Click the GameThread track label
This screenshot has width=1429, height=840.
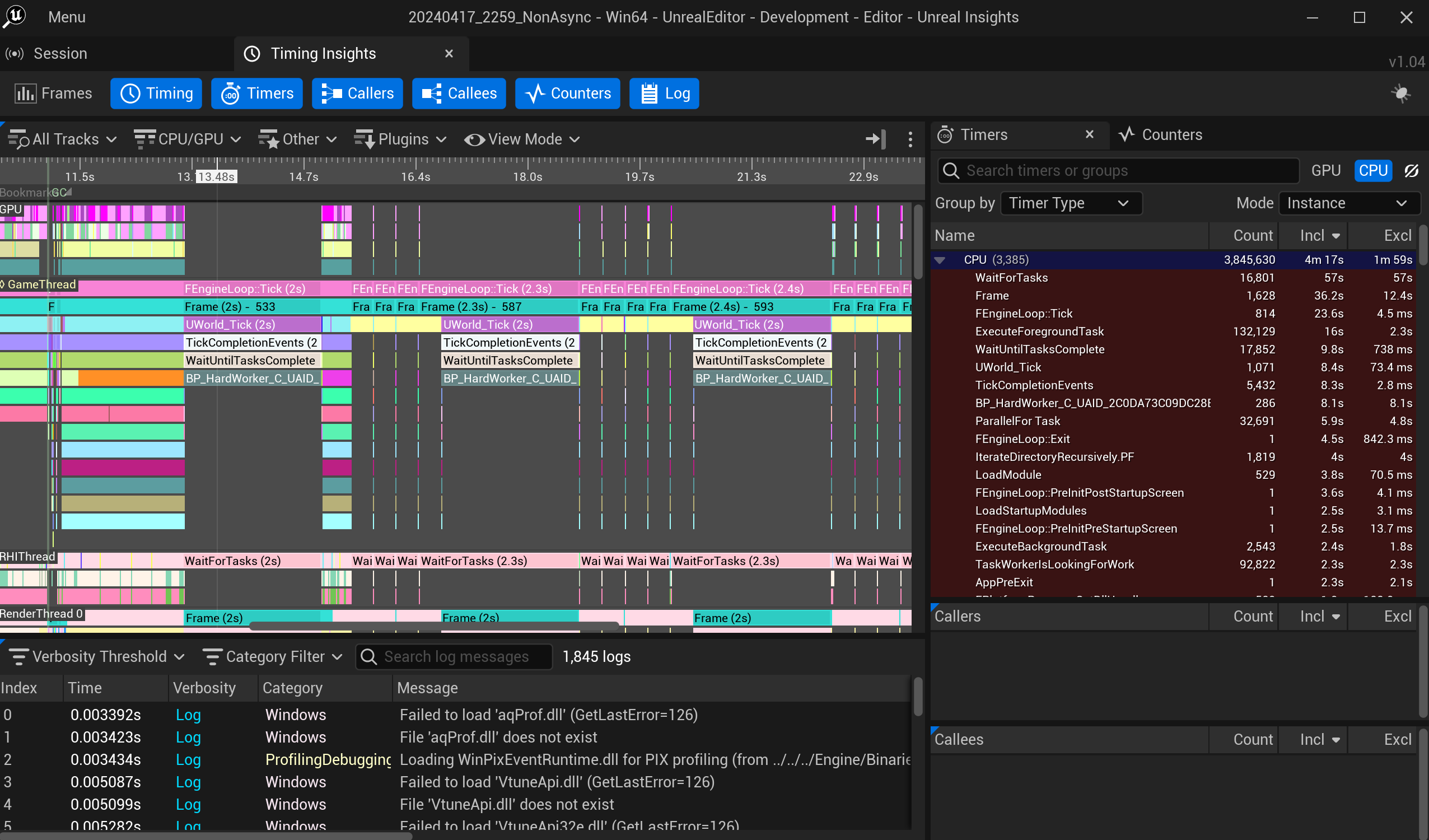[39, 284]
